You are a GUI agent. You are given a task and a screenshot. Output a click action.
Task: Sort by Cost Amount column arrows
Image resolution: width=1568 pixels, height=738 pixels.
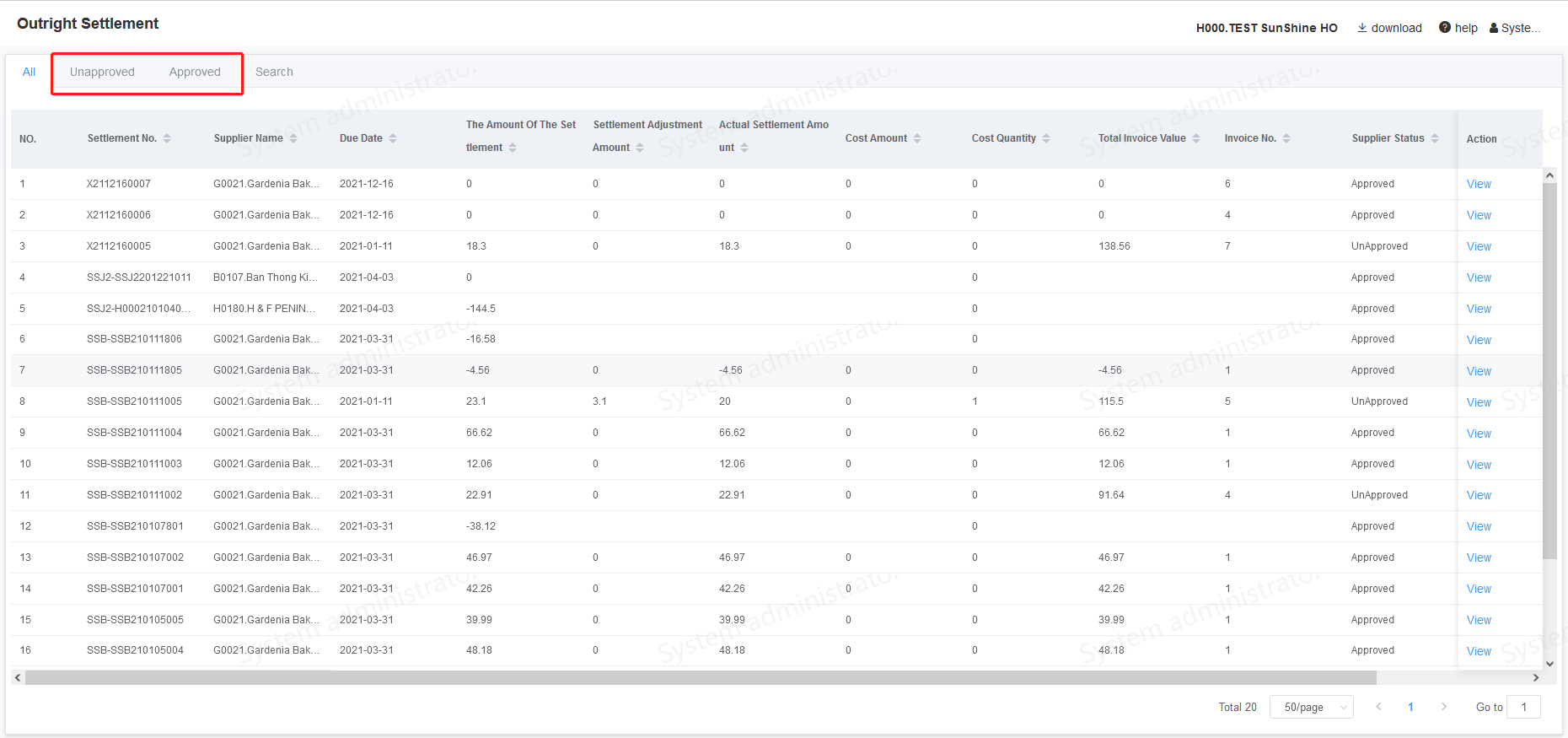[x=917, y=138]
